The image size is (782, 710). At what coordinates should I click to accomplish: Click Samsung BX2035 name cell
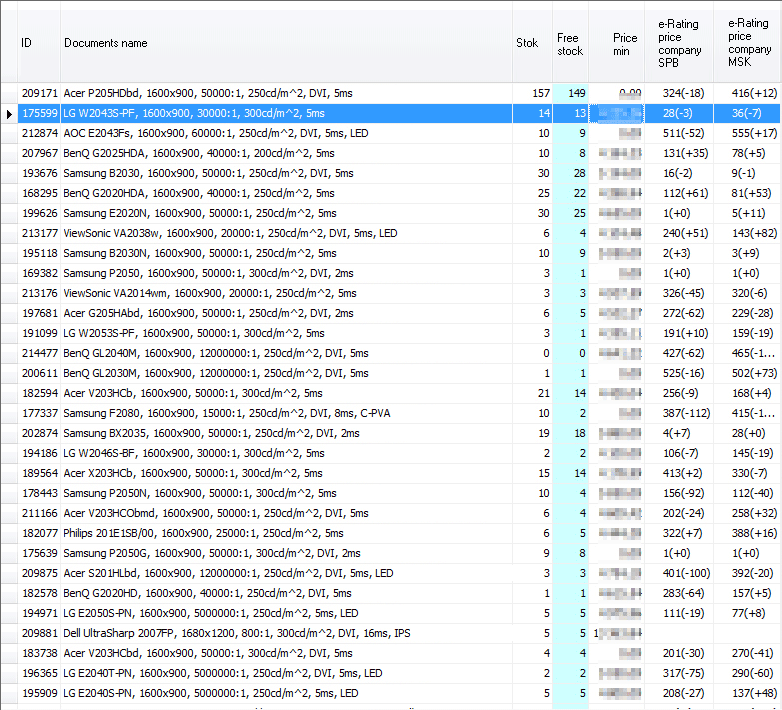286,433
